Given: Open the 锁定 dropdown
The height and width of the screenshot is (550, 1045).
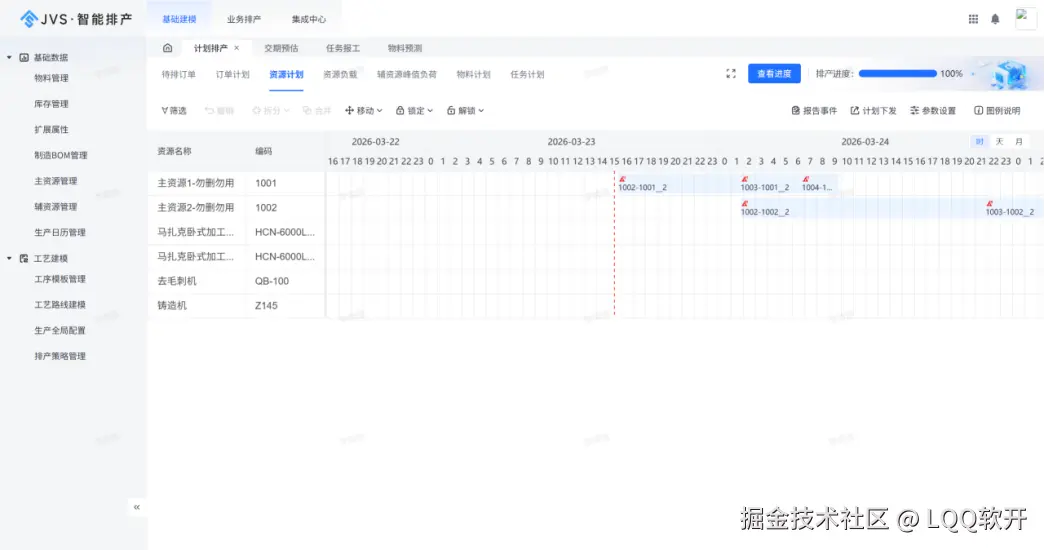Looking at the screenshot, I should [414, 111].
